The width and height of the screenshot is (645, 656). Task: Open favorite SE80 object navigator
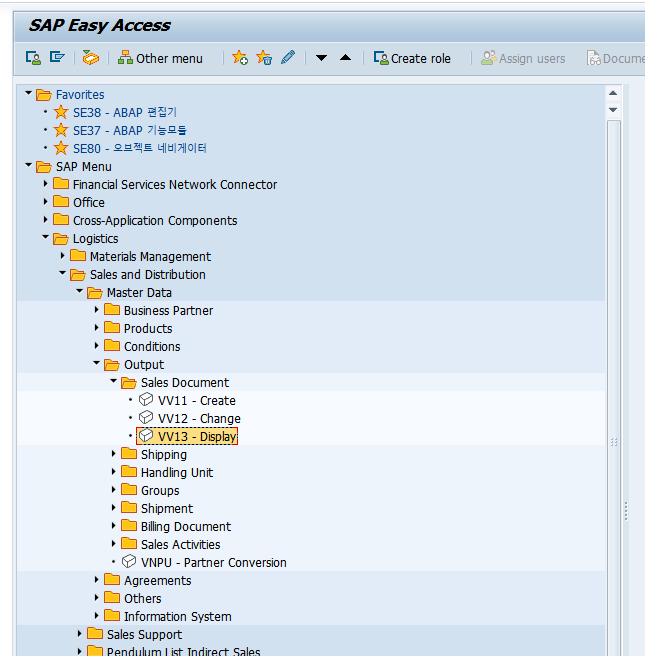pos(140,149)
